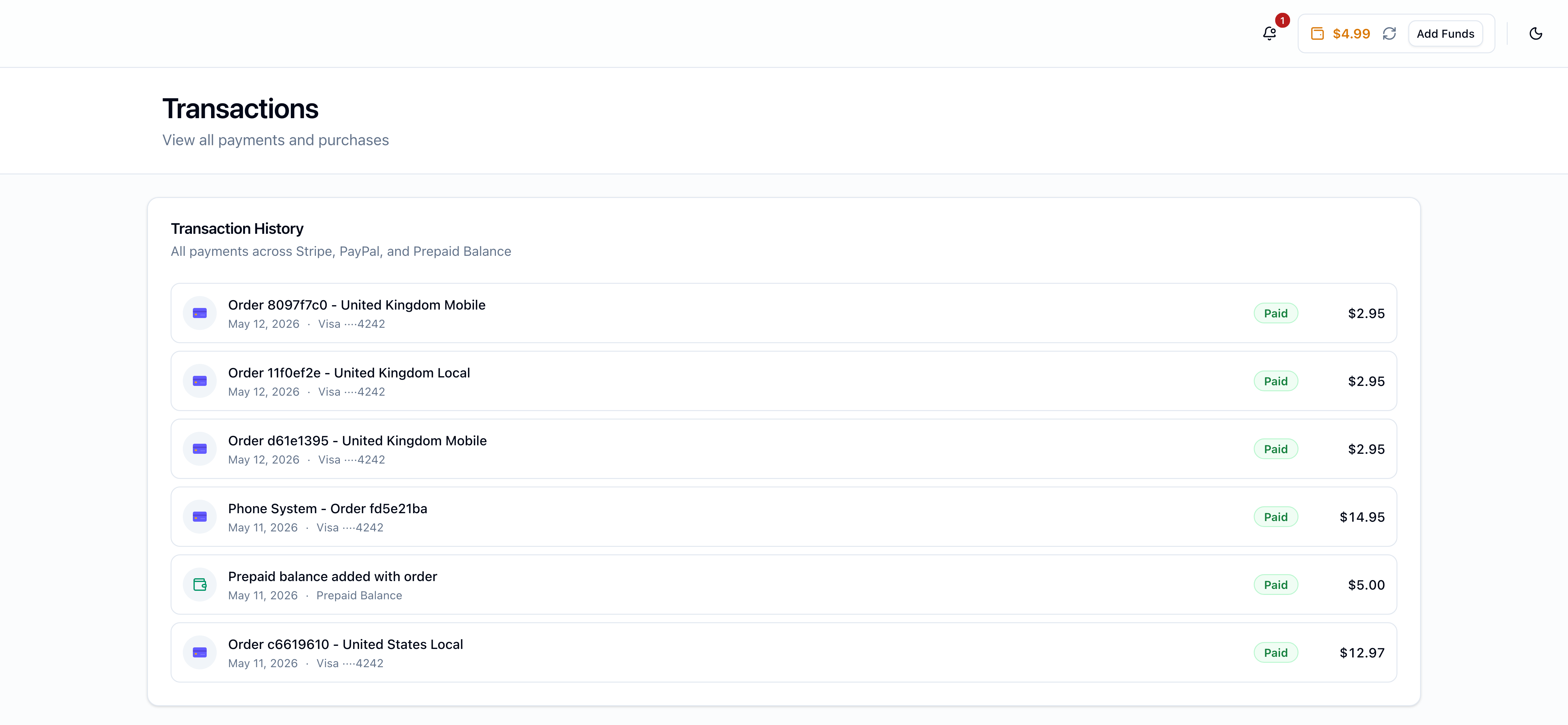This screenshot has width=1568, height=725.
Task: Click Paid badge on Order d61e1395
Action: [1276, 449]
